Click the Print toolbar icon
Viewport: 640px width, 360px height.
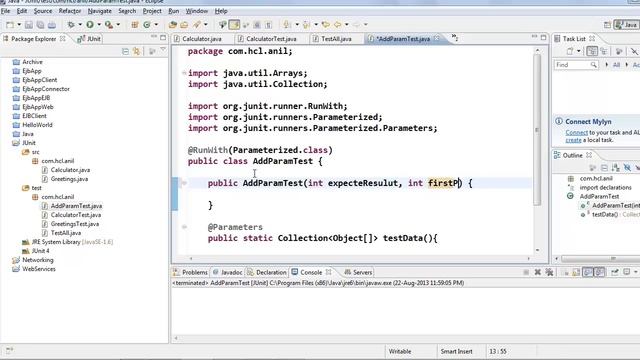coord(52,24)
